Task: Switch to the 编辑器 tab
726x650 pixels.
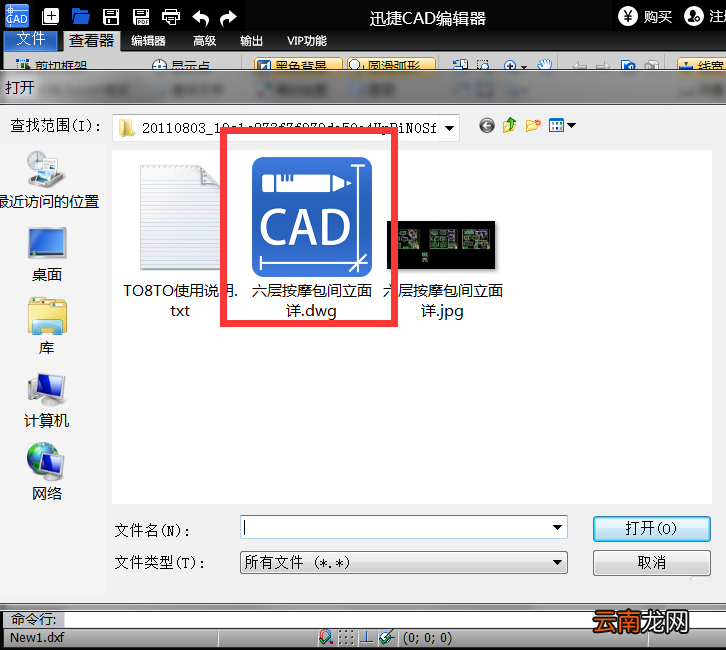Action: [148, 41]
